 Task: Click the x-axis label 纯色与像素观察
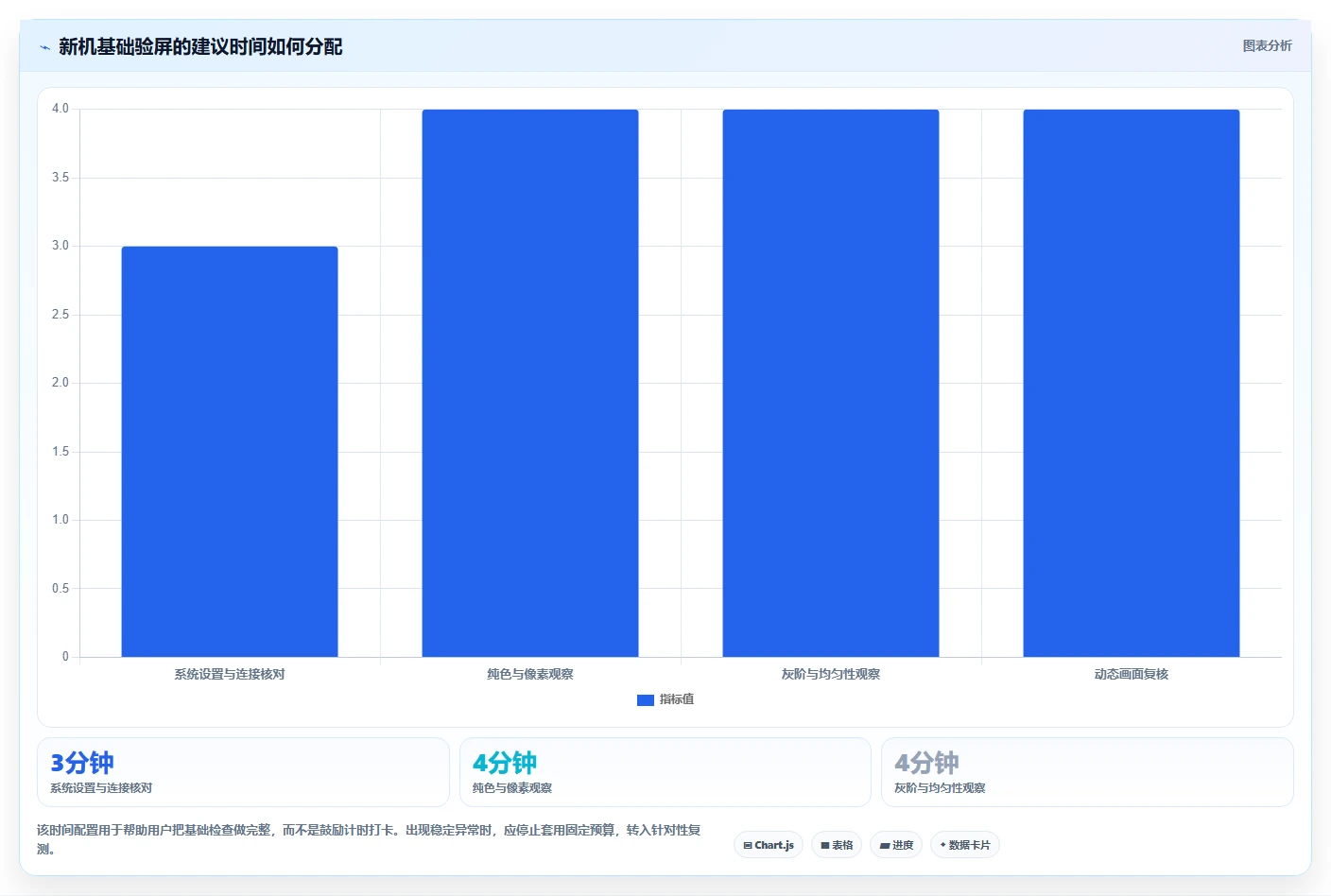[530, 674]
